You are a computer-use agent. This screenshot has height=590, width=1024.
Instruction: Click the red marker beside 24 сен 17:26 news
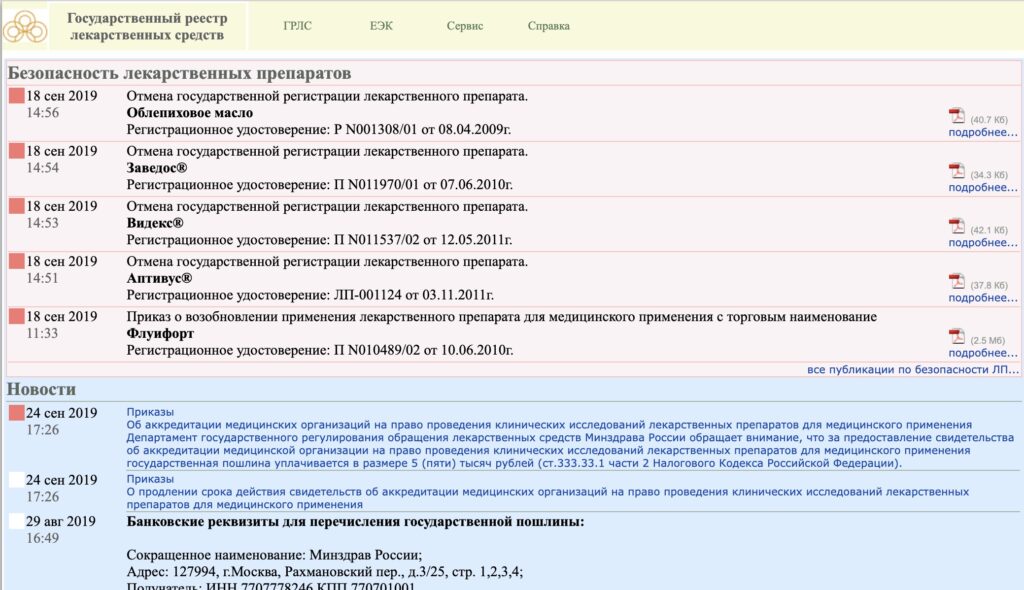pyautogui.click(x=16, y=413)
